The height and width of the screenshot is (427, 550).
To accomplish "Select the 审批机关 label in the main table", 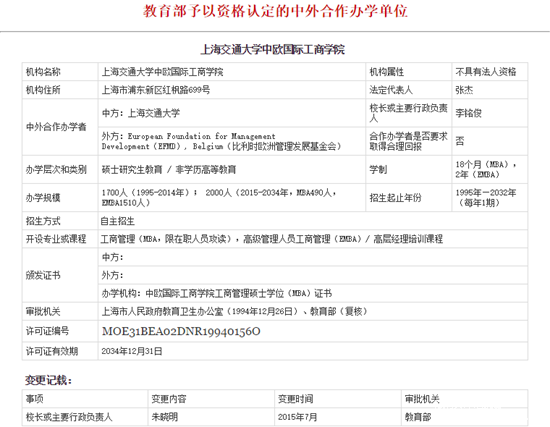I will click(60, 311).
